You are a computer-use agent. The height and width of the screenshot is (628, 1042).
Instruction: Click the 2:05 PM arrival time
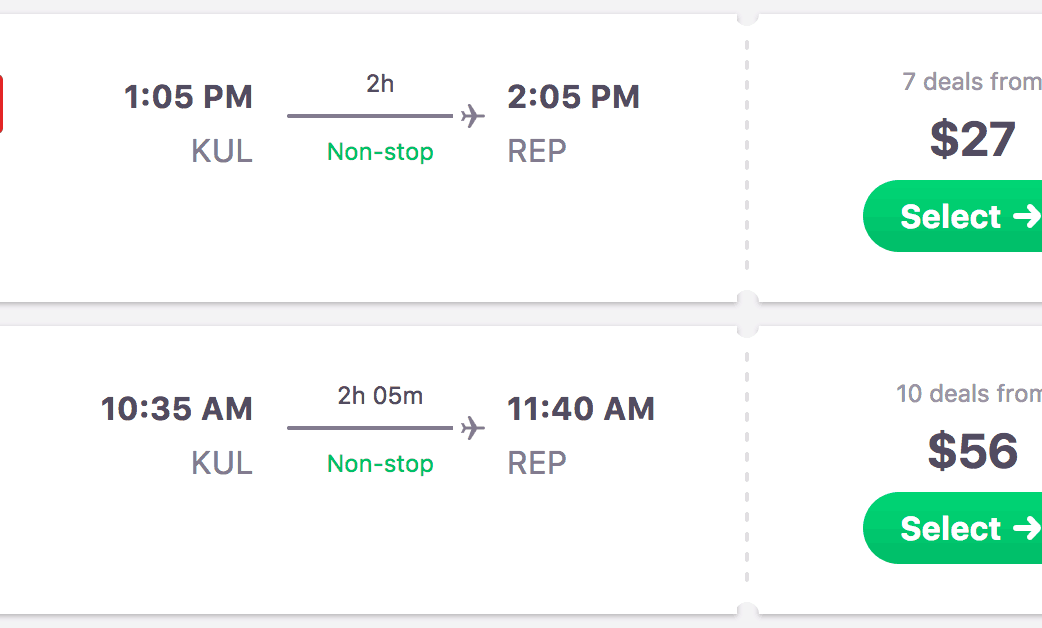point(573,97)
